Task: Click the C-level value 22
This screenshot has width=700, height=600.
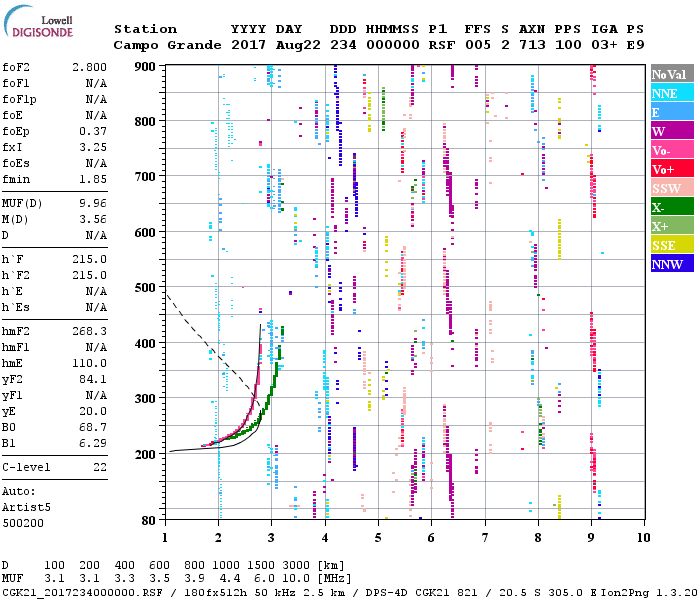Action: coord(99,467)
